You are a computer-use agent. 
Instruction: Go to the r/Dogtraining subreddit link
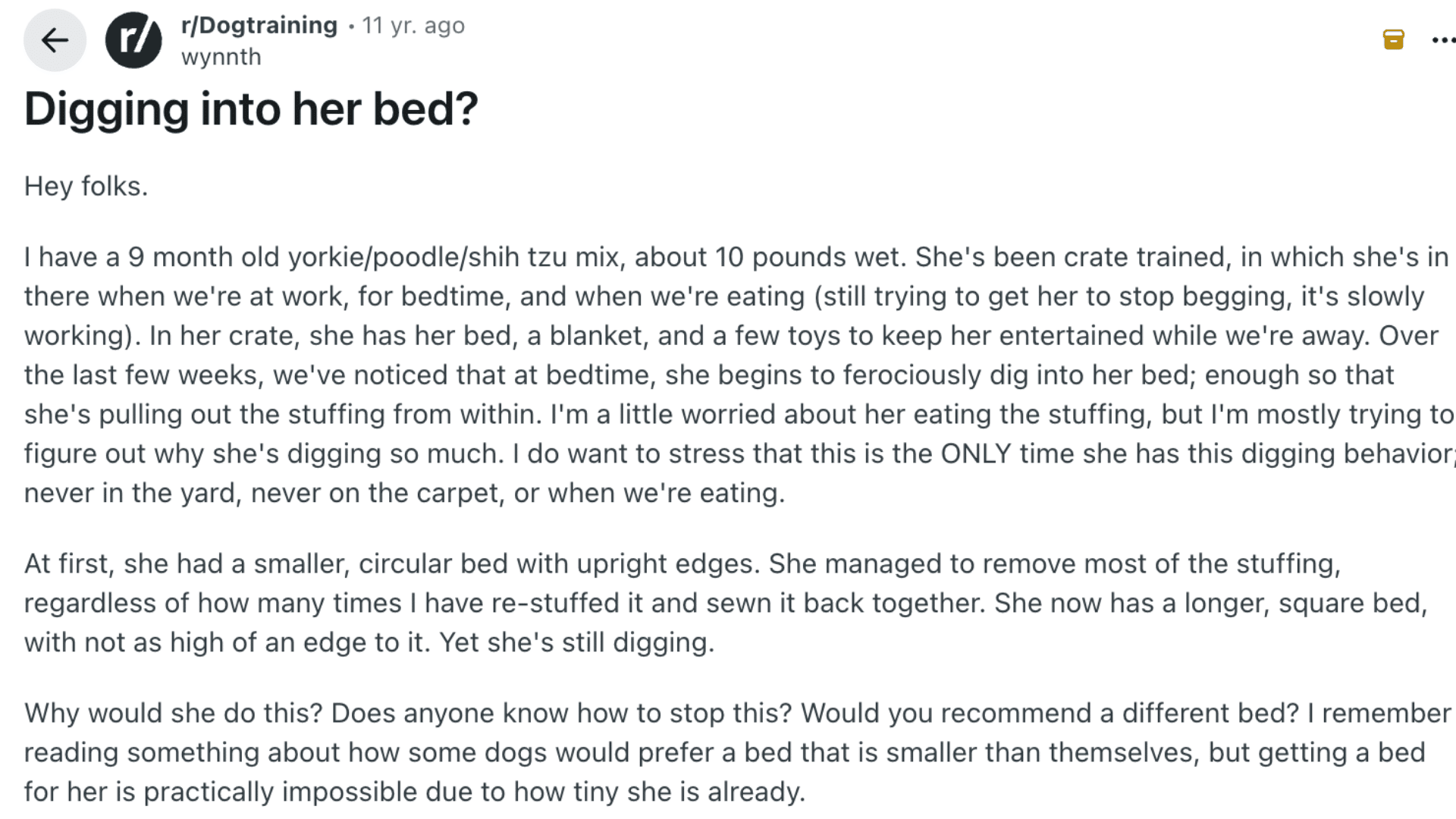259,25
